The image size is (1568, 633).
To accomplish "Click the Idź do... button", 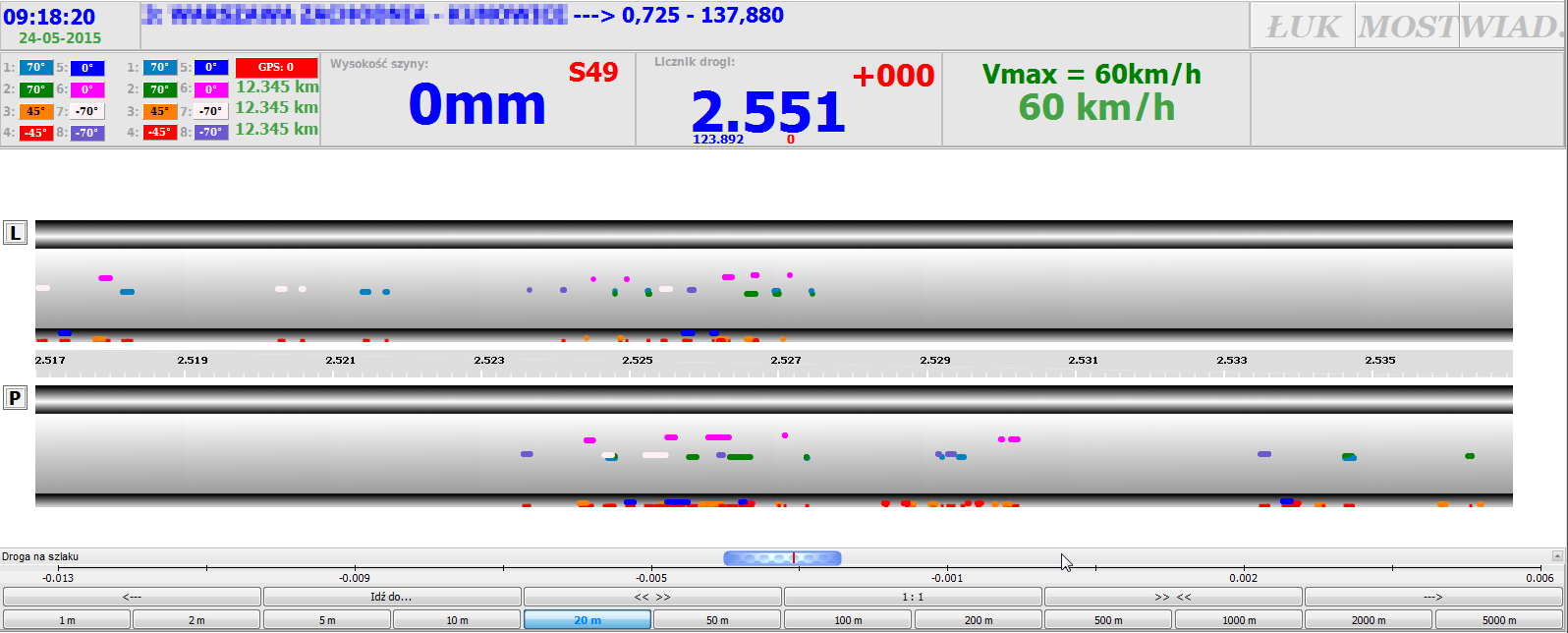I will click(x=392, y=597).
